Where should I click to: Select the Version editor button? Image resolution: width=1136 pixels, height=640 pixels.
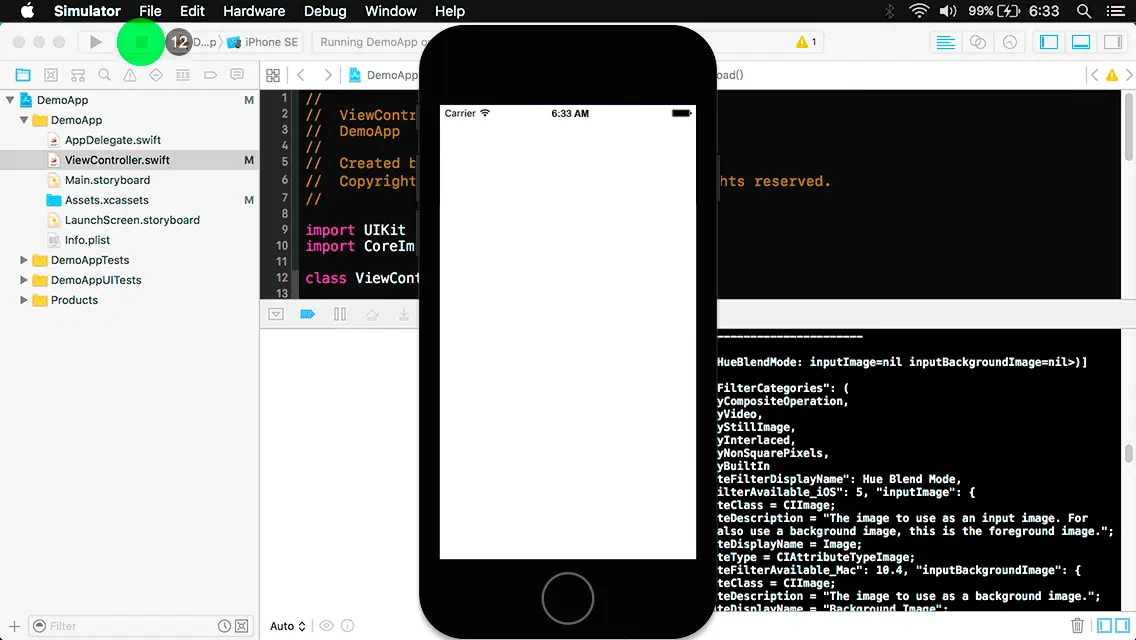1009,42
